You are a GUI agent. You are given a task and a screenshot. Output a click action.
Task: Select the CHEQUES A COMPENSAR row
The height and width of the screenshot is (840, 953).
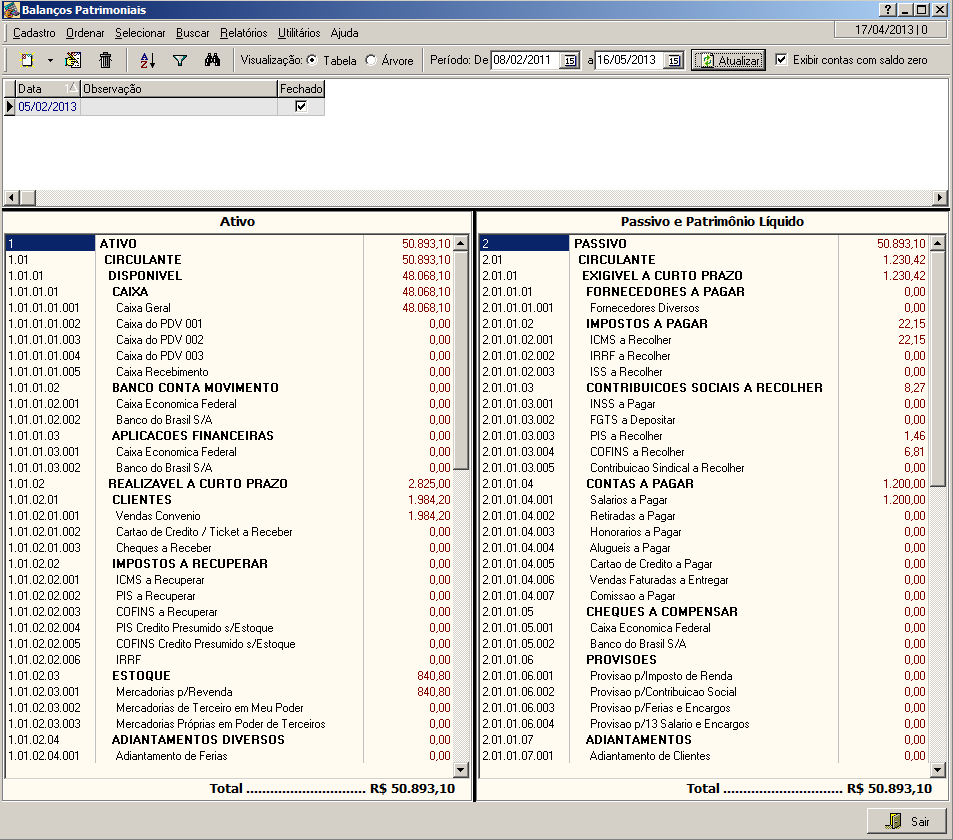click(x=704, y=612)
